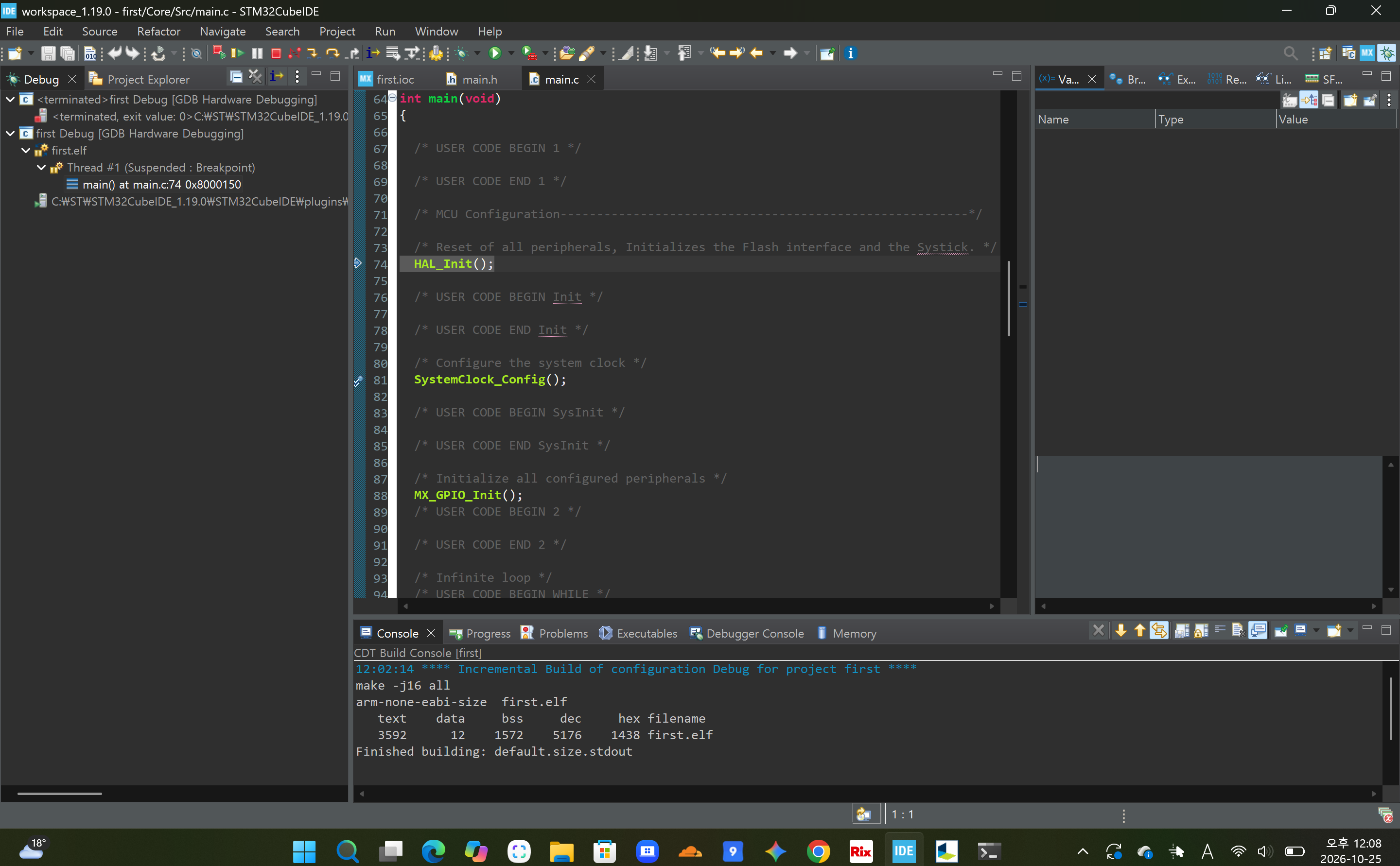
Task: Open the Display Selected Console dropdown arrow
Action: coord(1316,631)
